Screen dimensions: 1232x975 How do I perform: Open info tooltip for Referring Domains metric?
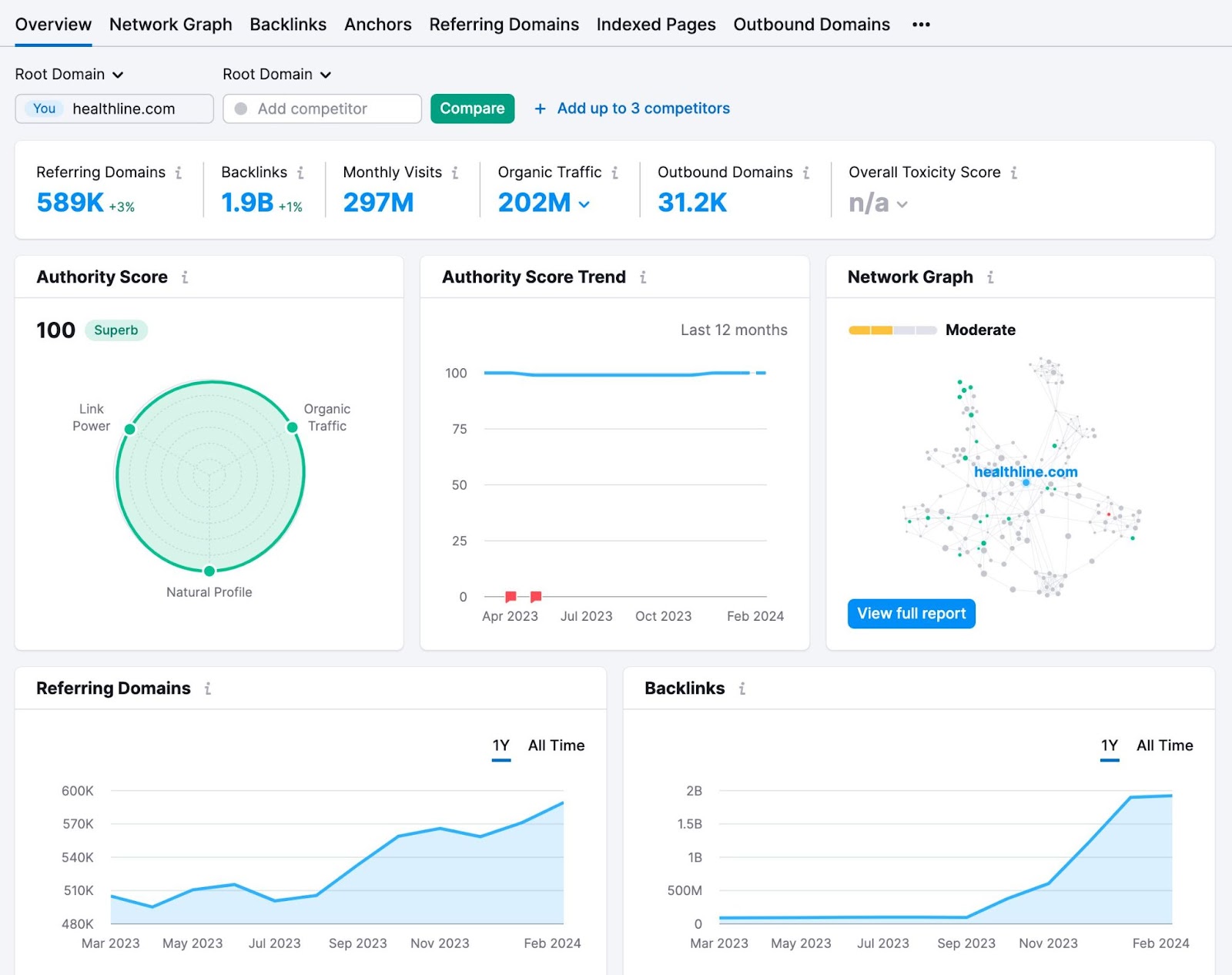pos(179,173)
